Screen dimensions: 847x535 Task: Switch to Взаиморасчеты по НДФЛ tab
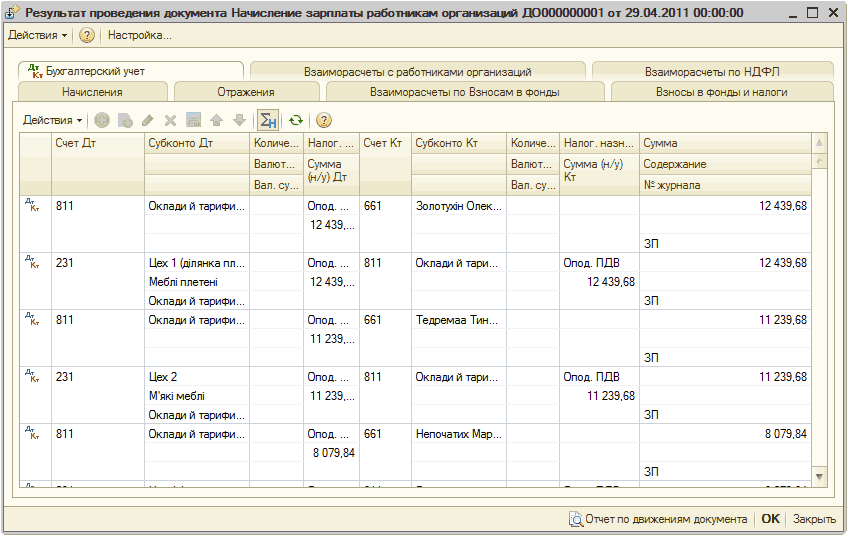[712, 71]
